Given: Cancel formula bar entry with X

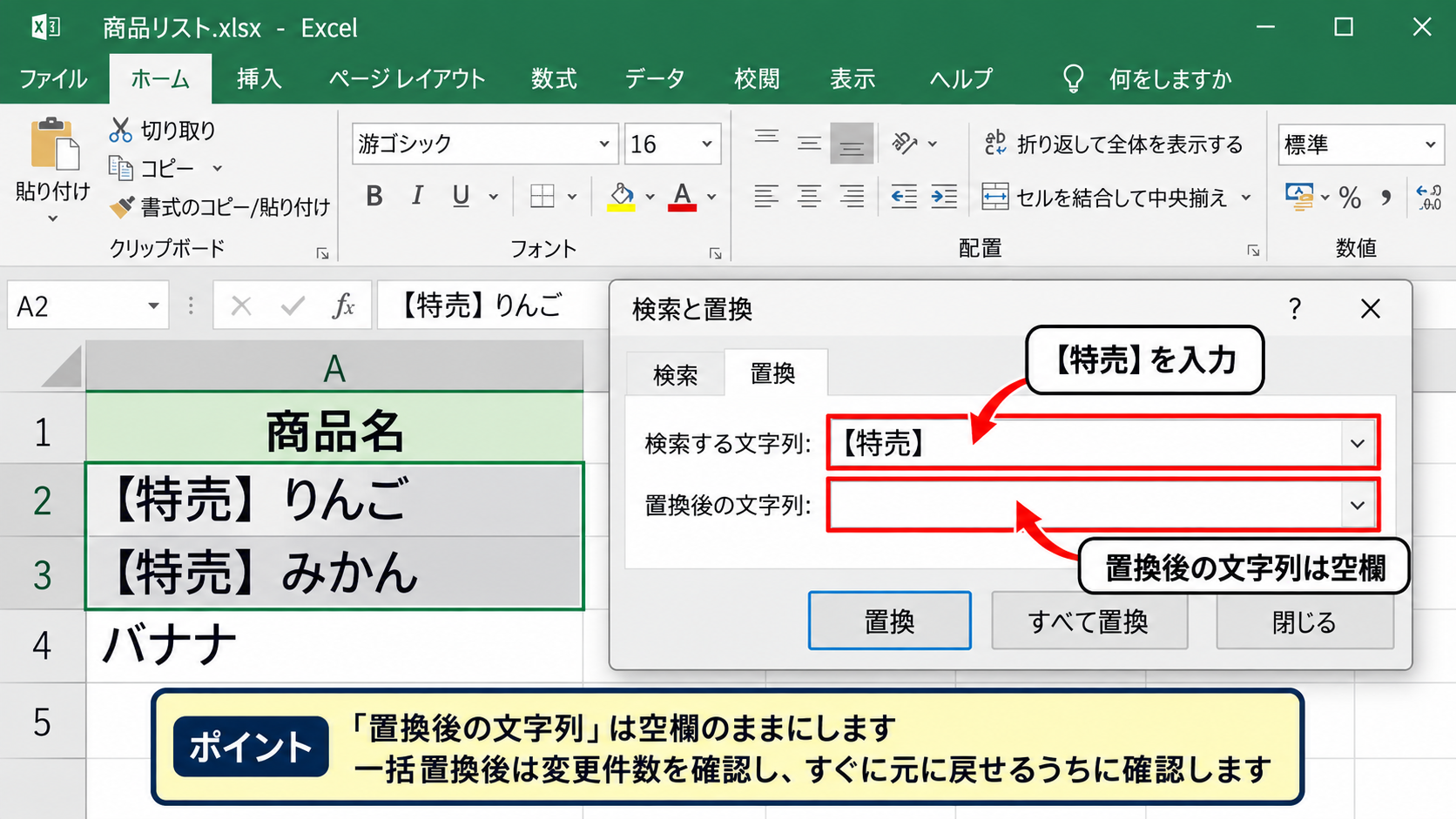Looking at the screenshot, I should 241,305.
